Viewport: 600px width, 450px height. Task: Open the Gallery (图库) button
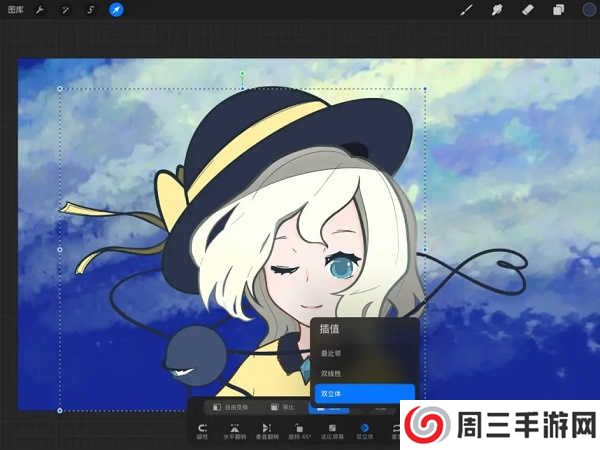click(16, 10)
